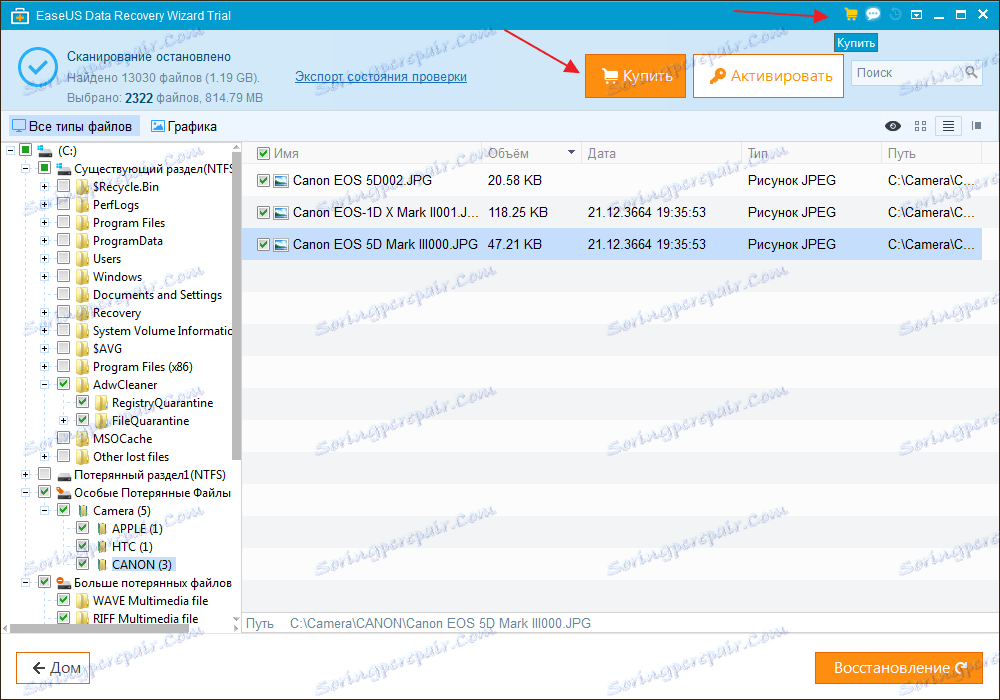Screen dimensions: 1000x700
Task: Click the EaseUS app logo icon
Action: point(20,15)
